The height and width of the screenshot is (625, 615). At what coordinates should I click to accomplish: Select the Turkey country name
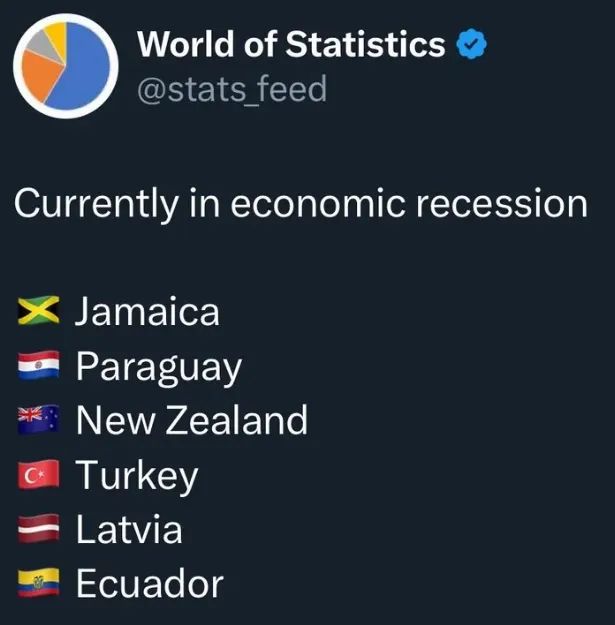click(x=137, y=476)
